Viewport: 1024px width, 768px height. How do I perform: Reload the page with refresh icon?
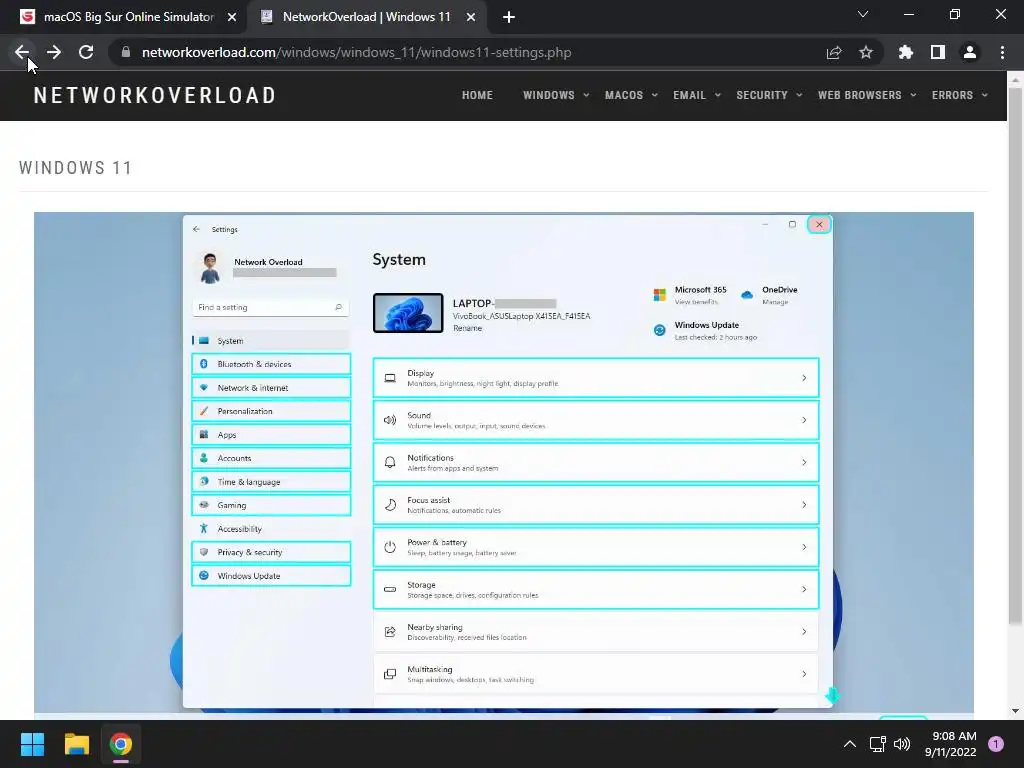tap(86, 52)
